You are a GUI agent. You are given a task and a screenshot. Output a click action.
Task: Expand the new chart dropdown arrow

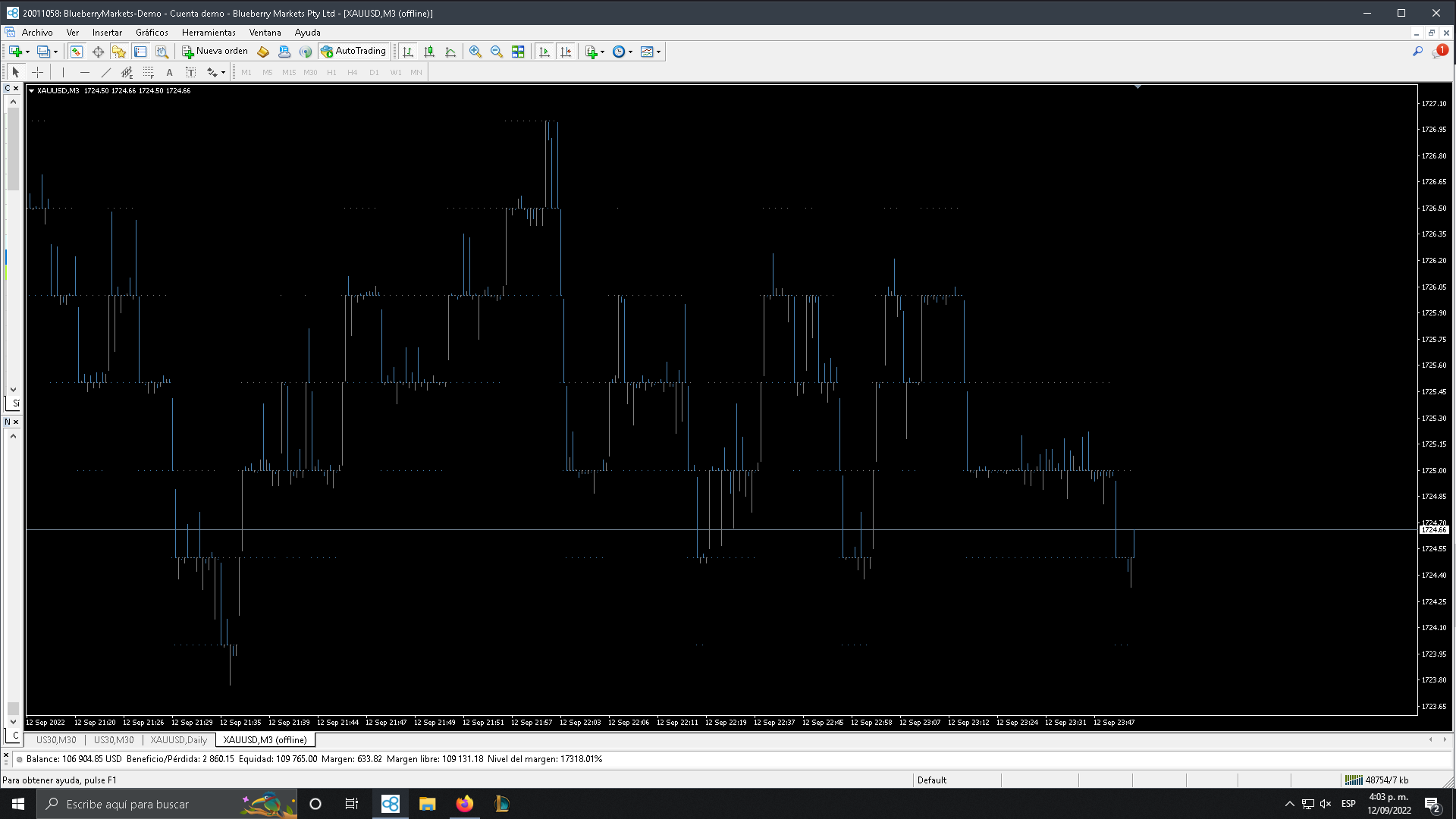(x=27, y=52)
